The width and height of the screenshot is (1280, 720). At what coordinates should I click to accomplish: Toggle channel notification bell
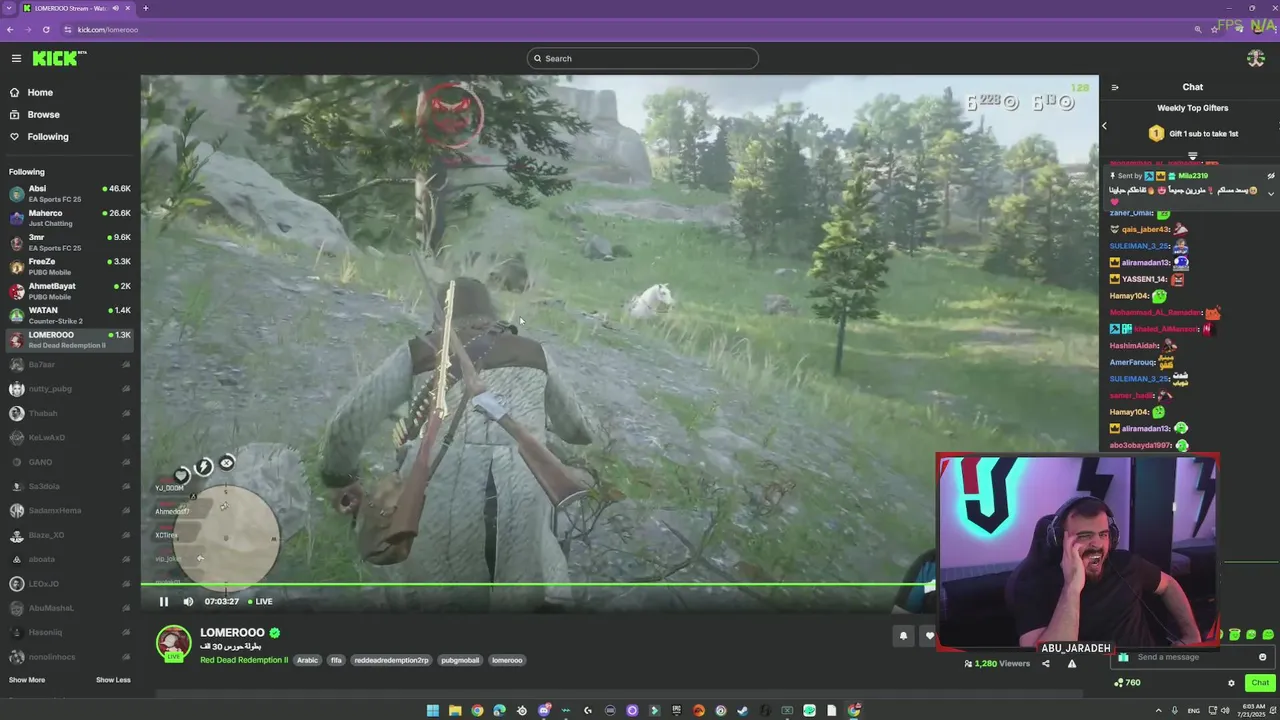[x=903, y=635]
